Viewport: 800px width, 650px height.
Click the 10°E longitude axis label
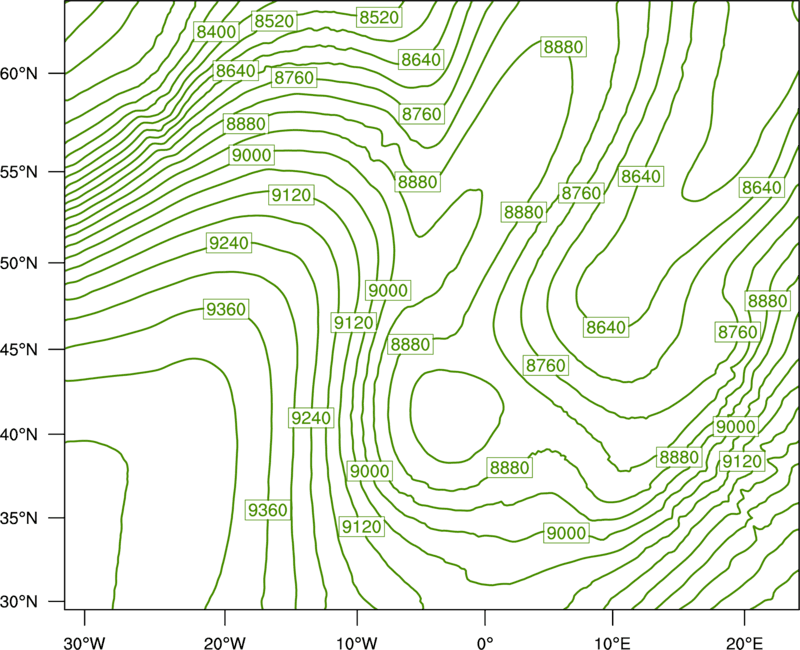coord(612,643)
